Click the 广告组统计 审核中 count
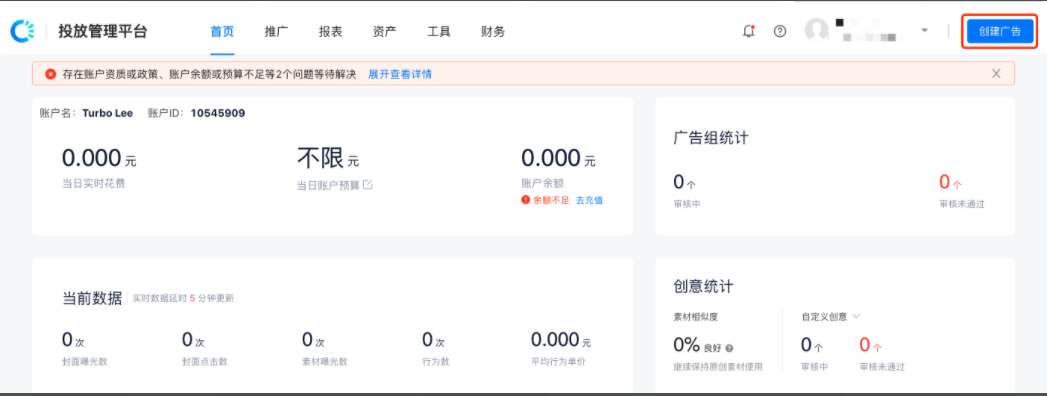The image size is (1047, 396). tap(684, 182)
